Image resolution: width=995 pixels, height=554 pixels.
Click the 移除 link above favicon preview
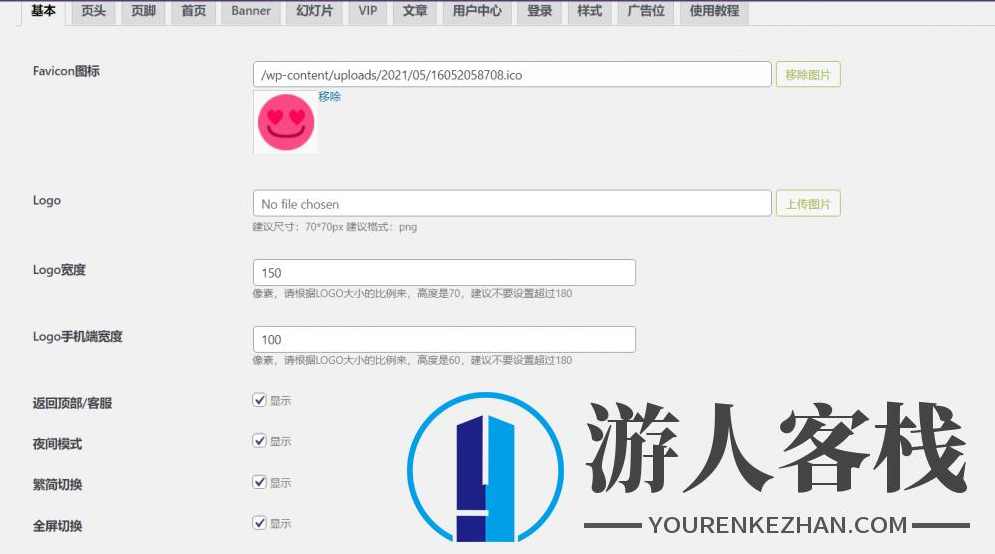329,96
